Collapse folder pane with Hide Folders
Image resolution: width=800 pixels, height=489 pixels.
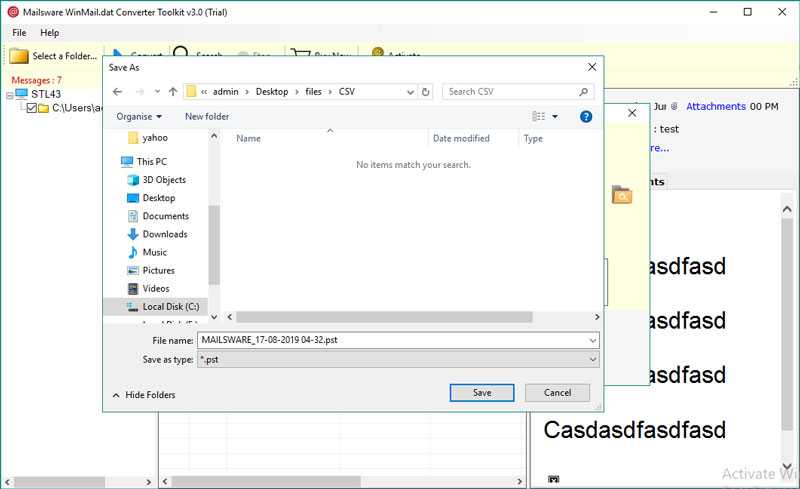point(144,395)
